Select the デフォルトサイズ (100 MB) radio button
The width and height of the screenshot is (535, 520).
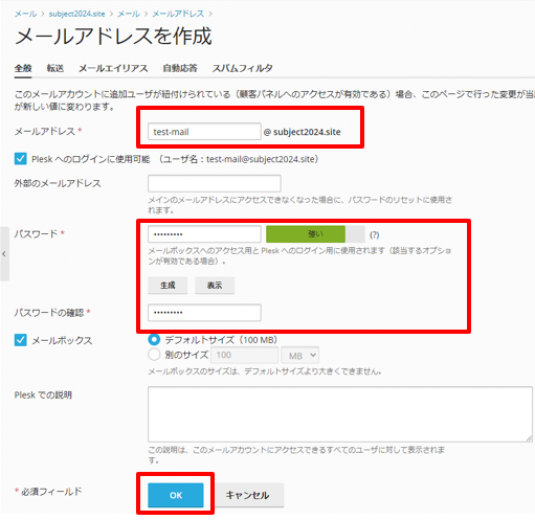coord(154,340)
